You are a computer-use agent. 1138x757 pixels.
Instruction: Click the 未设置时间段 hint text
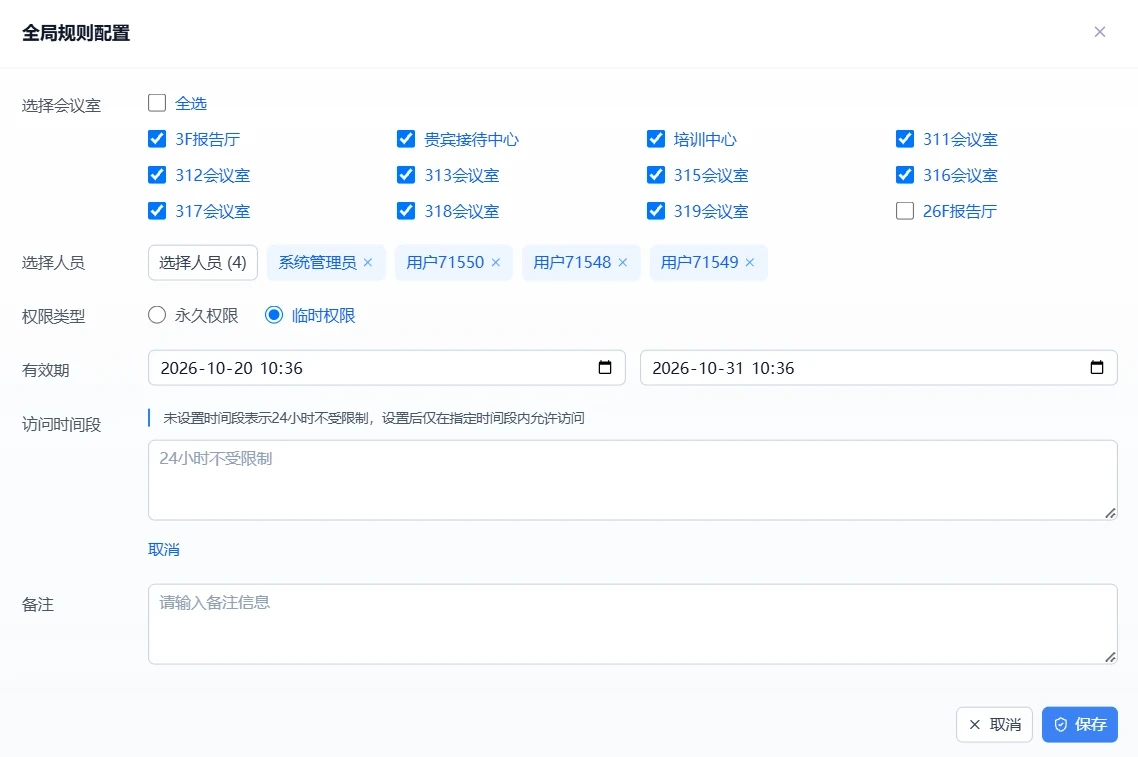tap(374, 418)
